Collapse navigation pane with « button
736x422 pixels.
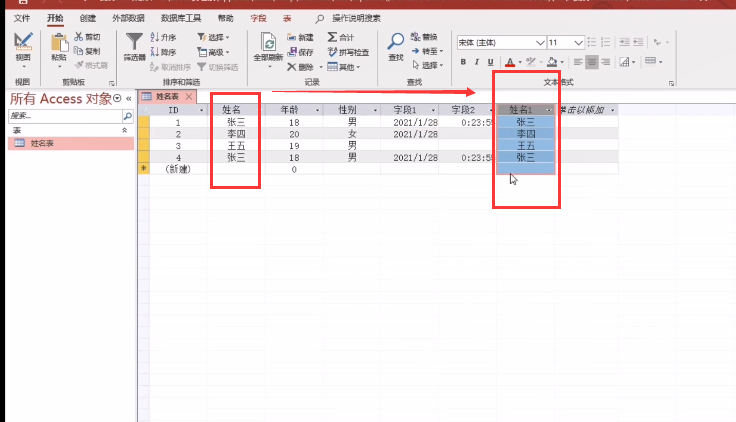[x=129, y=99]
